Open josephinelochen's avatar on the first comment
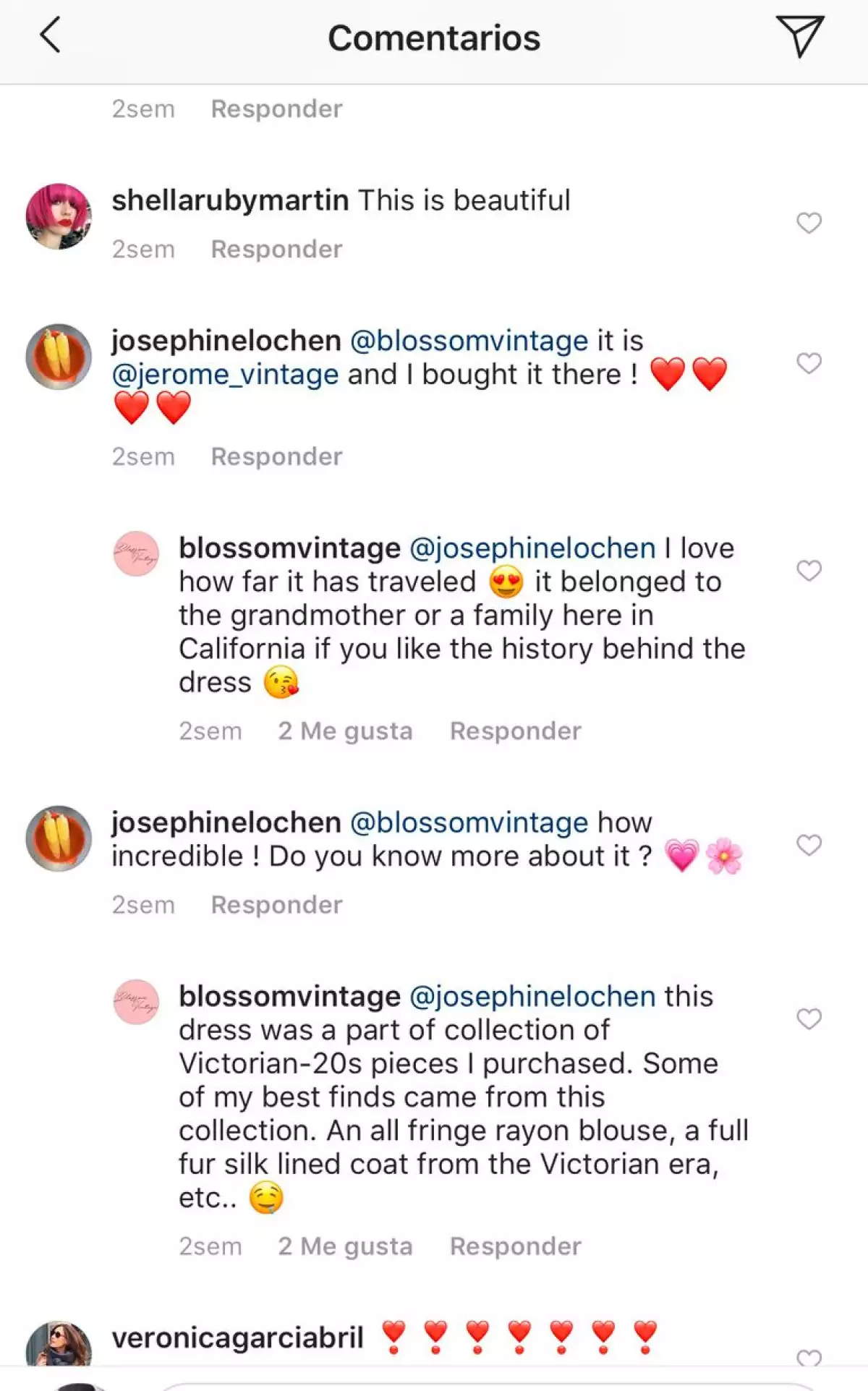 pos(59,357)
